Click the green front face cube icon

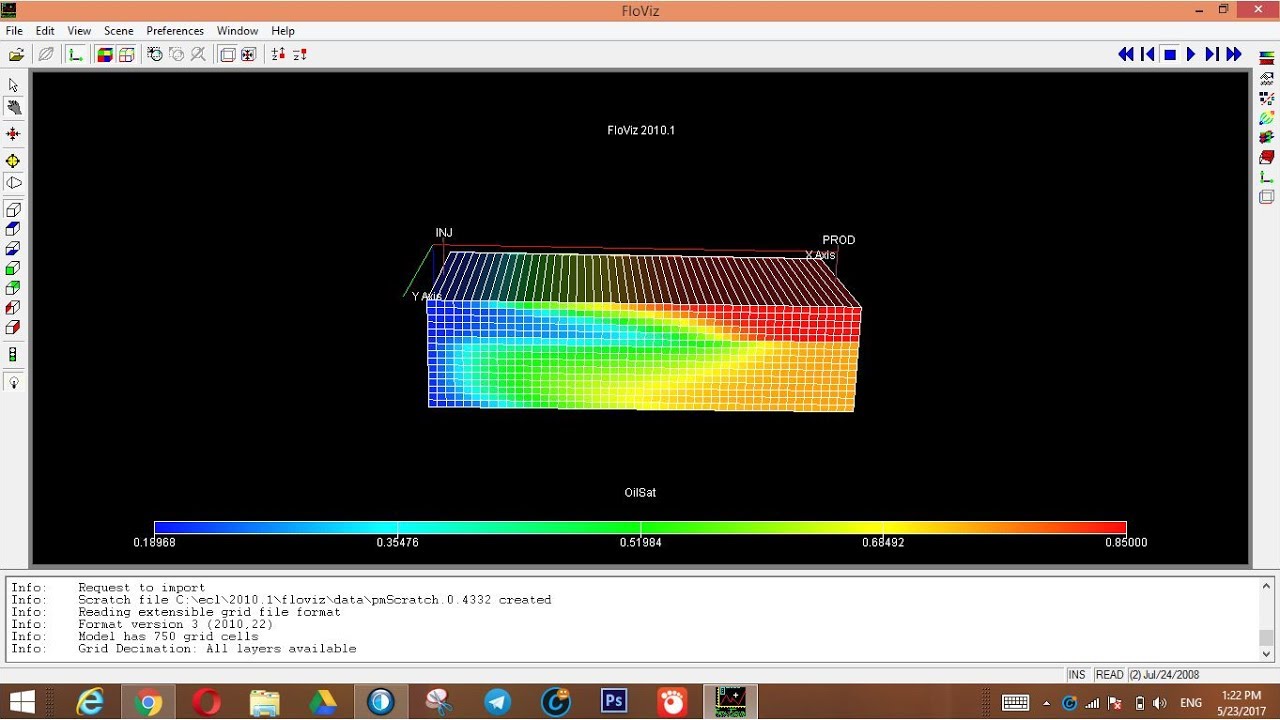click(x=13, y=268)
